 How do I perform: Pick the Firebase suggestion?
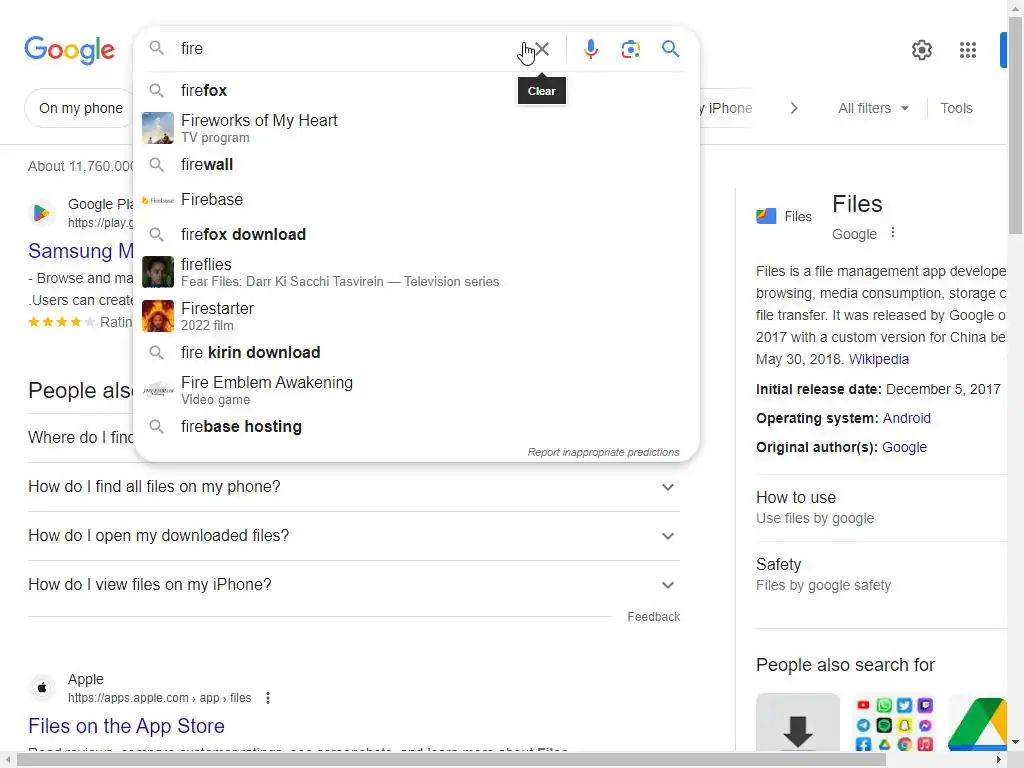click(416, 200)
